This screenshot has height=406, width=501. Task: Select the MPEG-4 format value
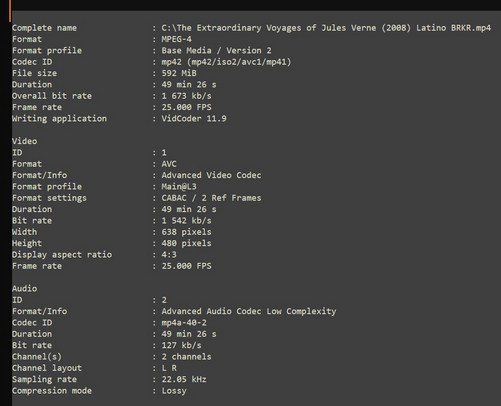(176, 39)
